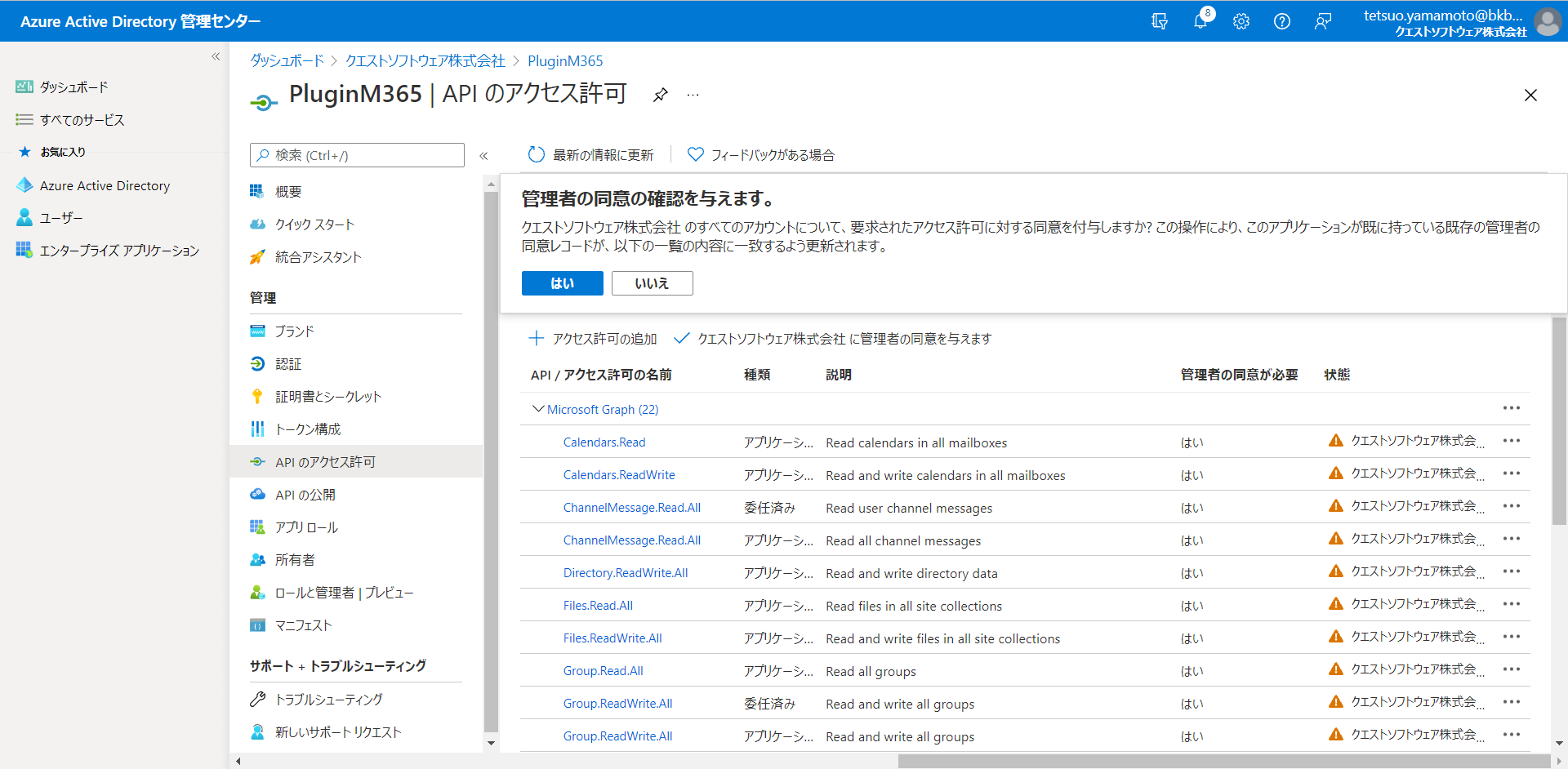Click はい to grant admin consent
The image size is (1568, 769).
[x=562, y=283]
